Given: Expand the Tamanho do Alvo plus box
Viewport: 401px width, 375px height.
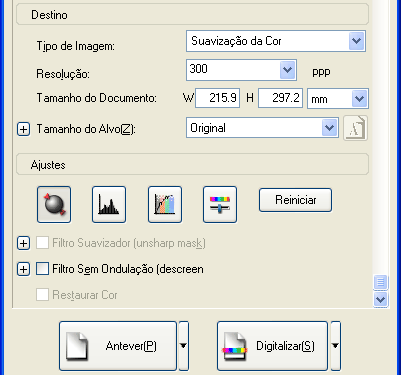Looking at the screenshot, I should (x=23, y=129).
